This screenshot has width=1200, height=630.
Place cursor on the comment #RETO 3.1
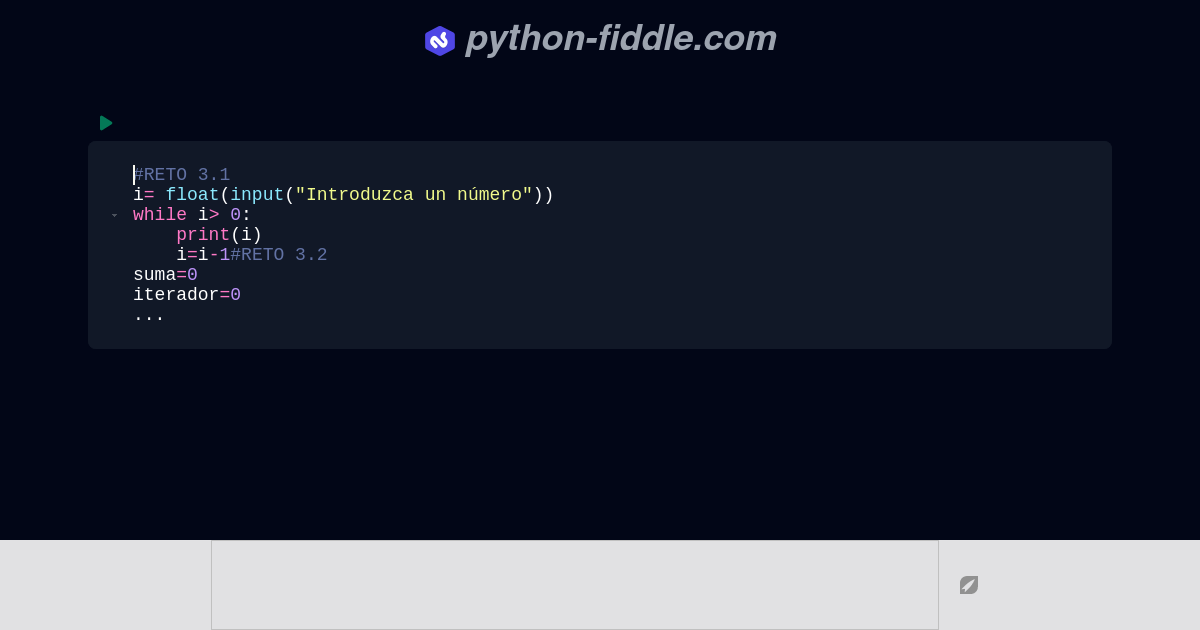click(182, 175)
